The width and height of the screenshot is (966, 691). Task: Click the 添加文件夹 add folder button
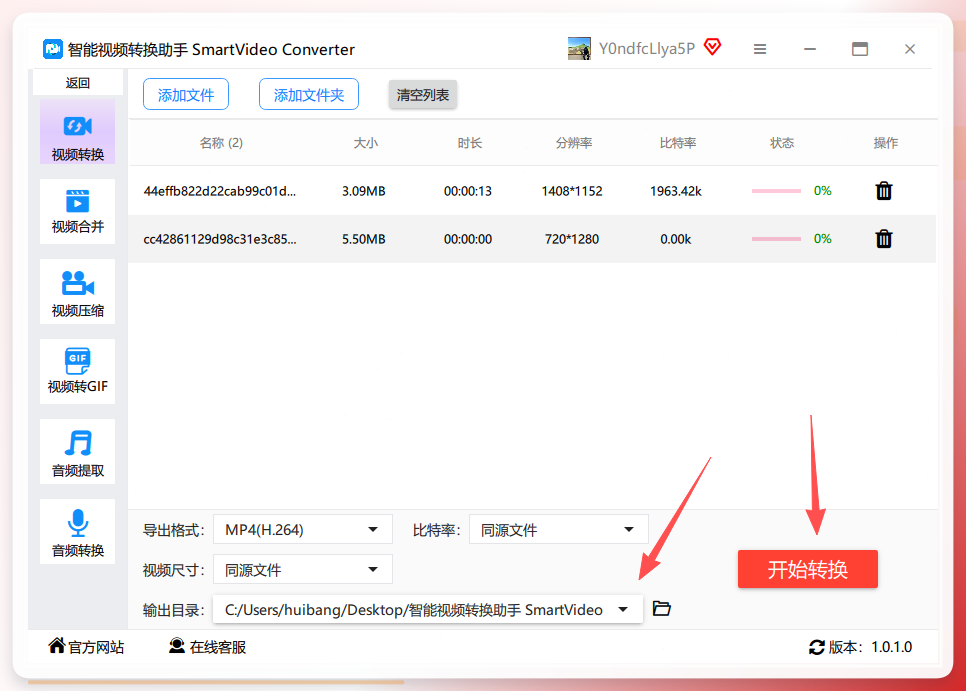click(309, 94)
